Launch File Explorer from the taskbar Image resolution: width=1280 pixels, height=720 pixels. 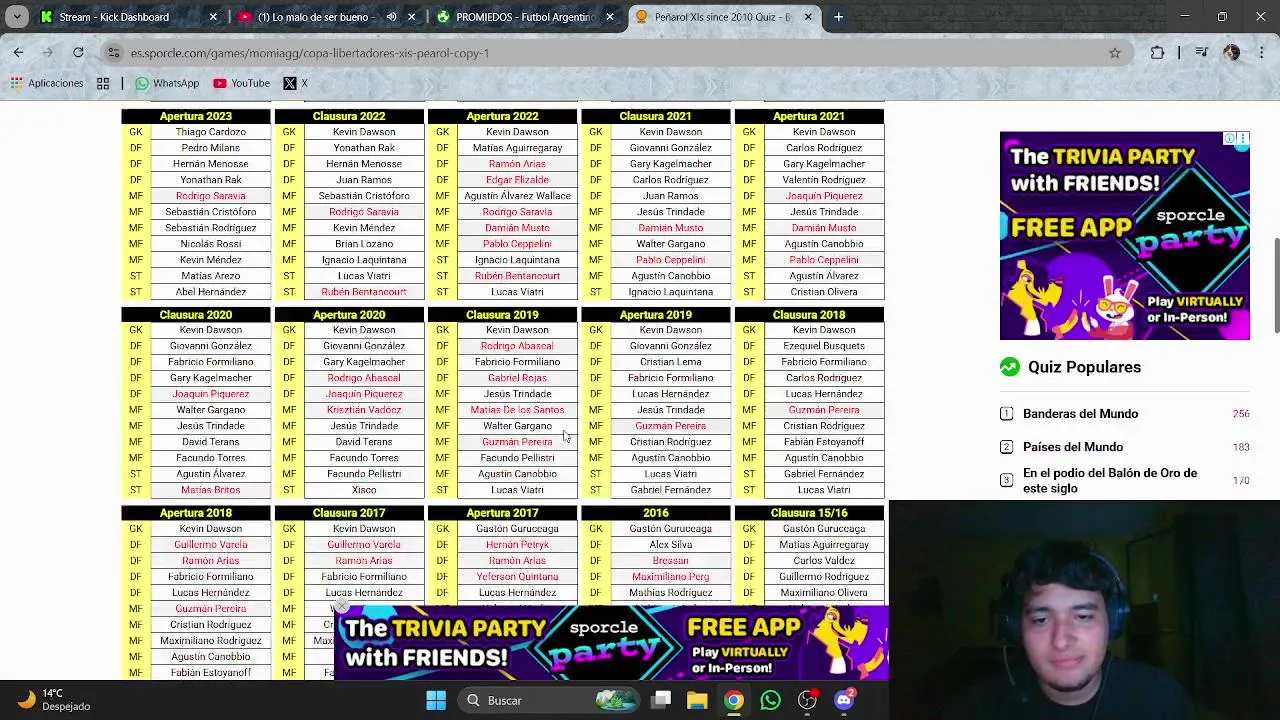[697, 700]
